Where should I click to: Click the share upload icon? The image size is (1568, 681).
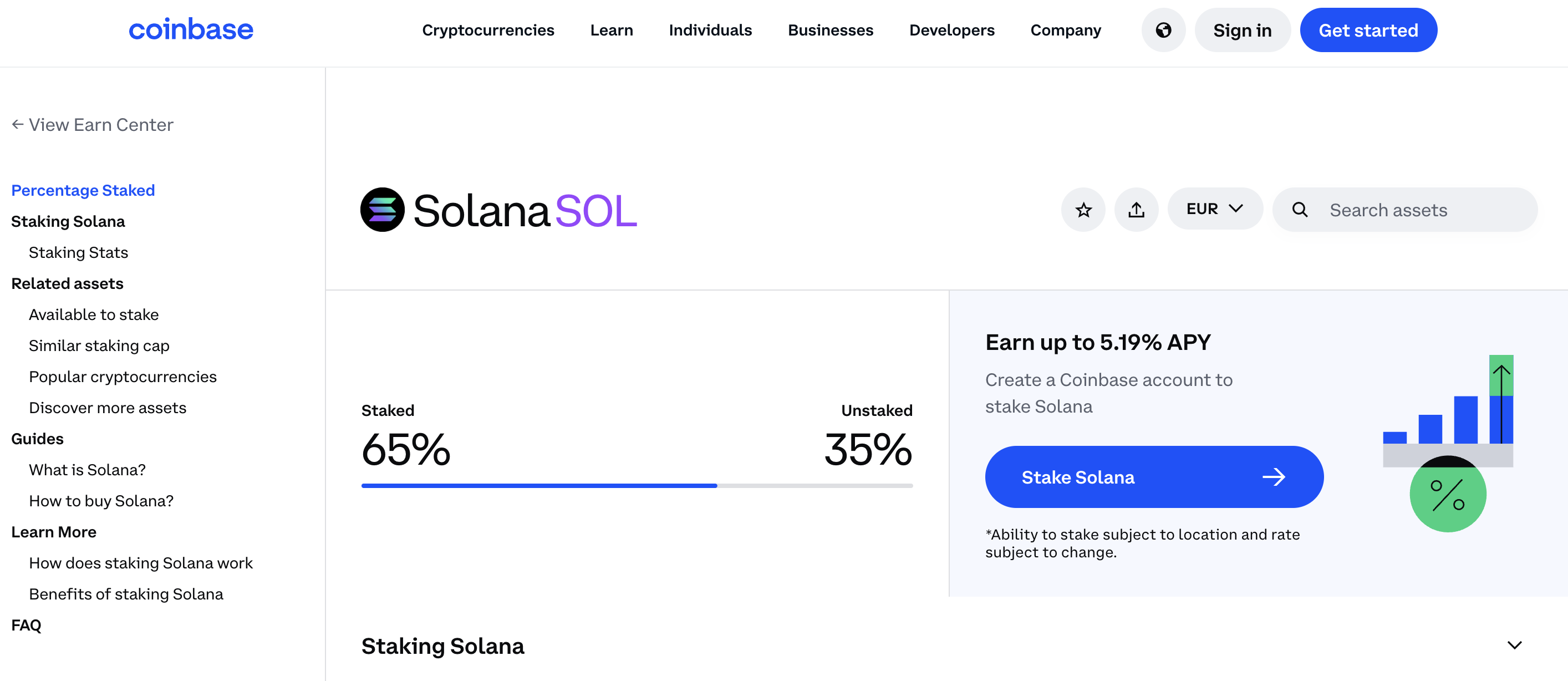(1136, 210)
